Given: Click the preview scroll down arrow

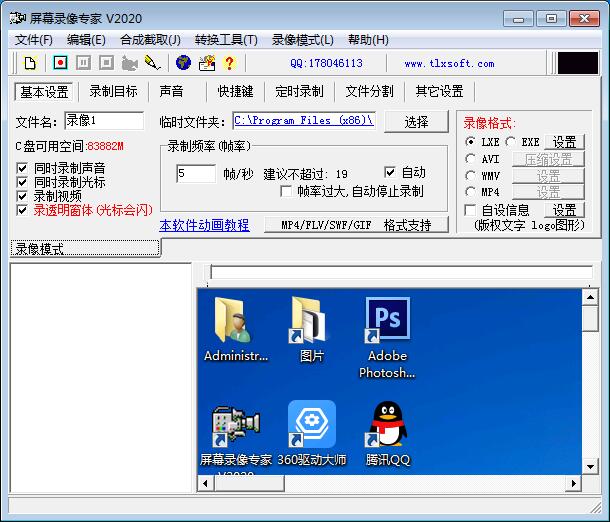Looking at the screenshot, I should tap(590, 466).
